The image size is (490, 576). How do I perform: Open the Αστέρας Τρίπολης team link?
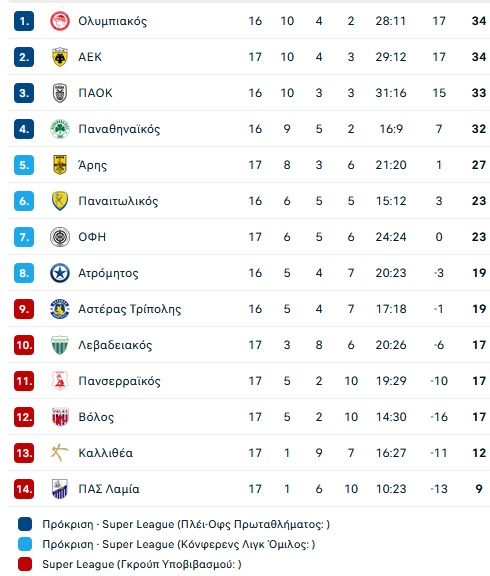coord(130,309)
